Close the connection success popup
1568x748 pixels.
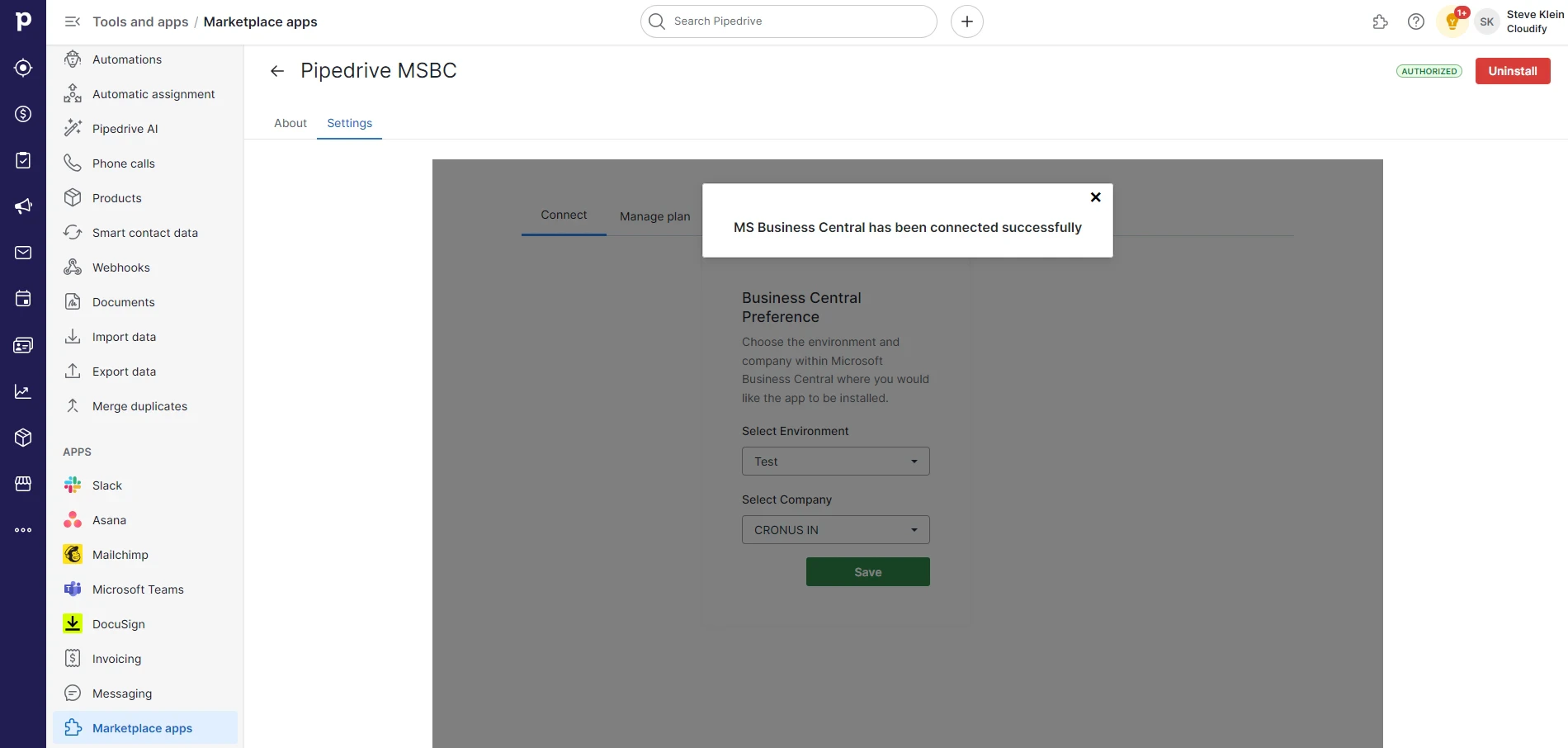point(1096,197)
